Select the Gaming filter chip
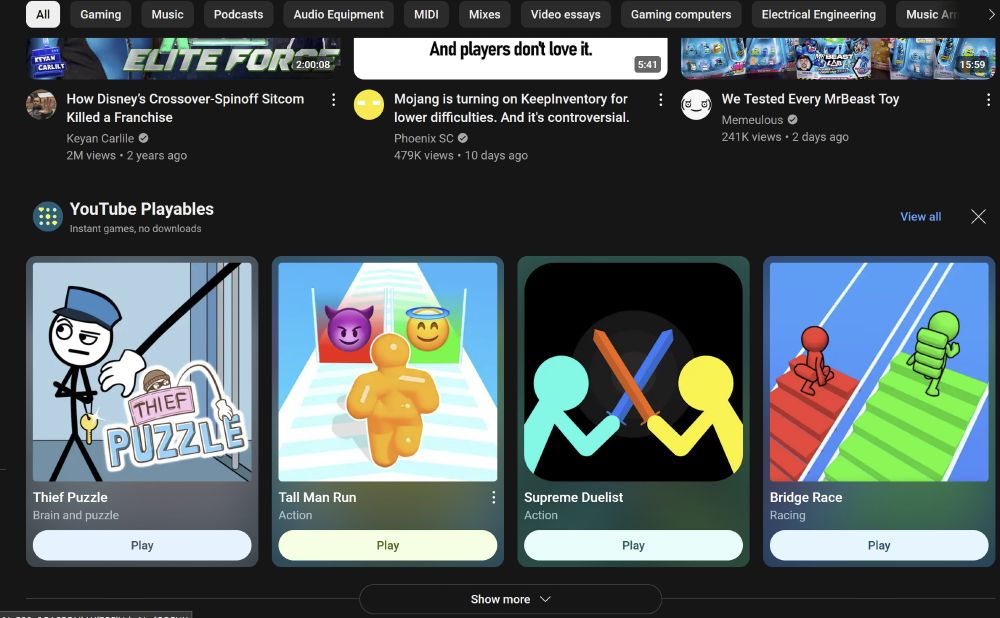The width and height of the screenshot is (1000, 618). tap(101, 15)
